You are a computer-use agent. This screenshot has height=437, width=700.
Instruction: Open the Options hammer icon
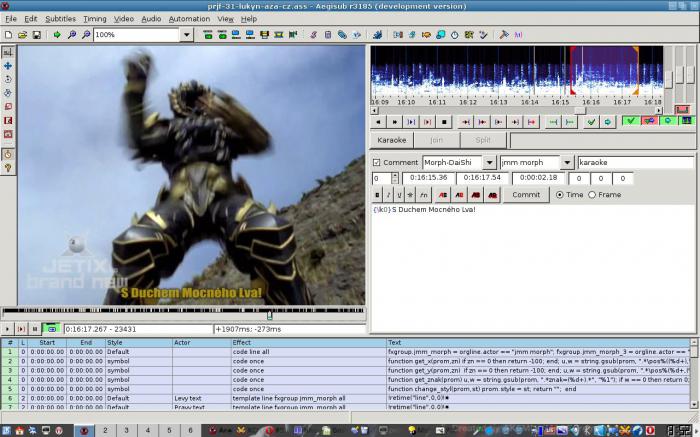(504, 35)
